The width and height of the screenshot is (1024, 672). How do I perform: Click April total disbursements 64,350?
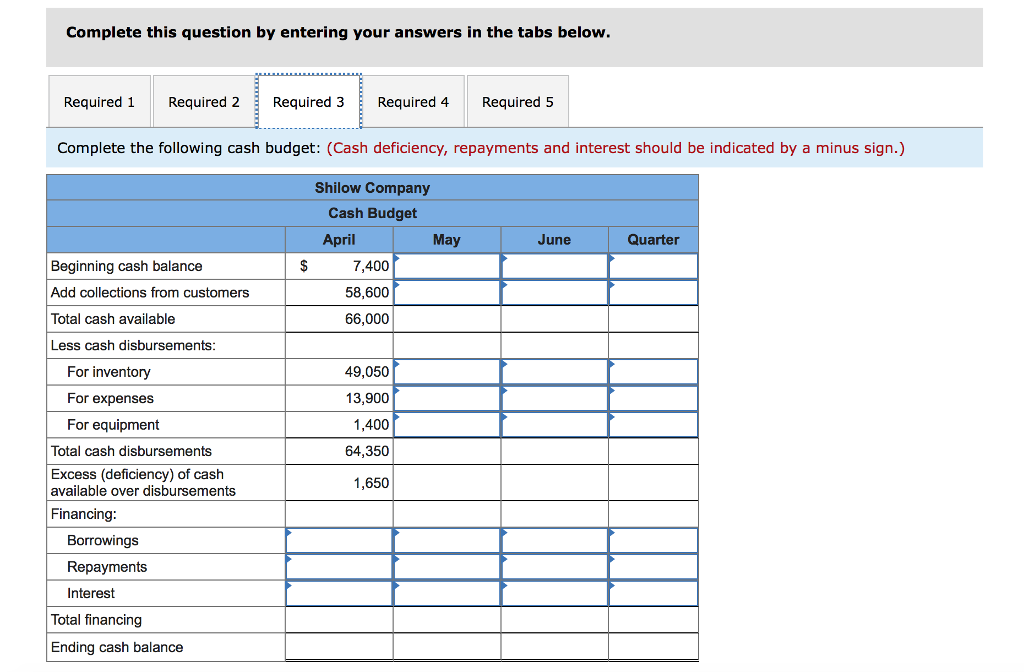click(x=367, y=451)
